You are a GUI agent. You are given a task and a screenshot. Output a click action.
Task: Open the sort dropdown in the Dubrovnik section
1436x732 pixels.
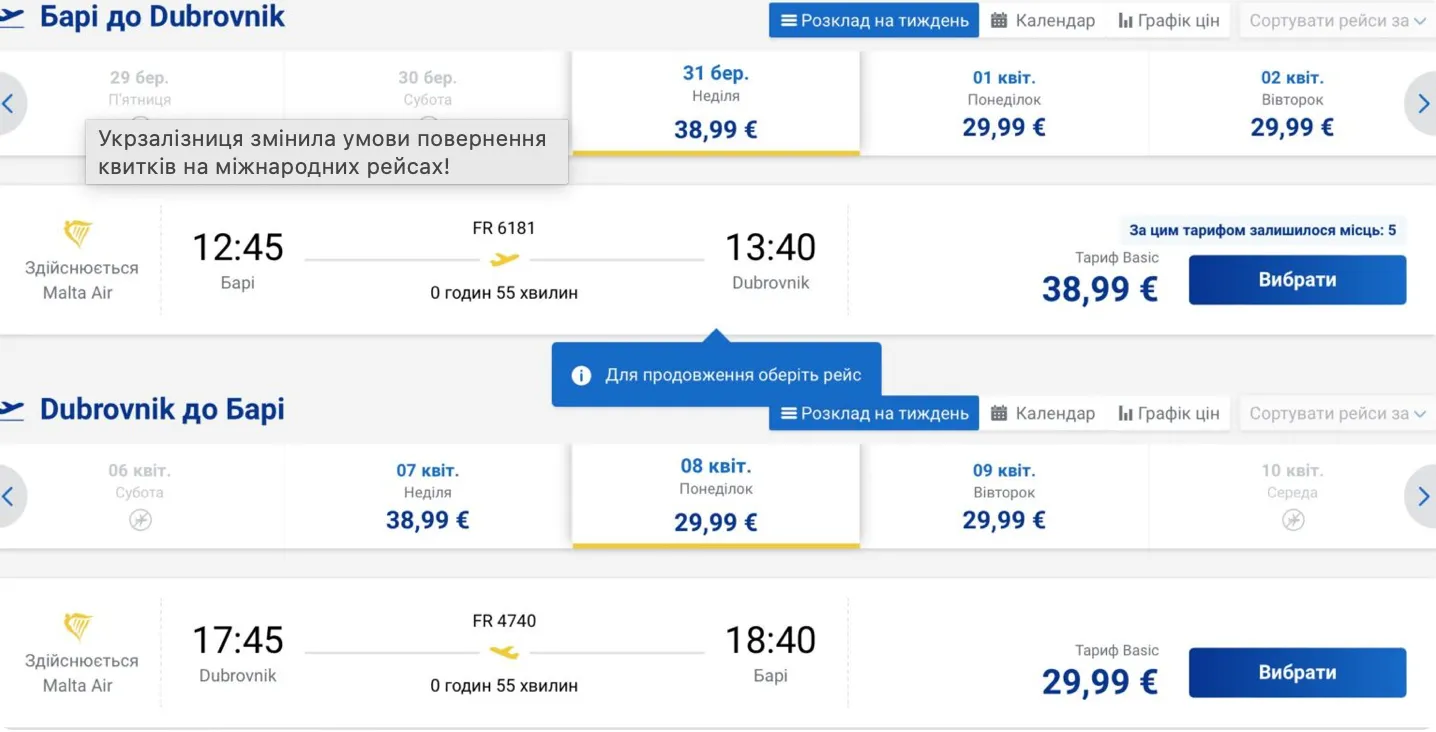(1337, 413)
